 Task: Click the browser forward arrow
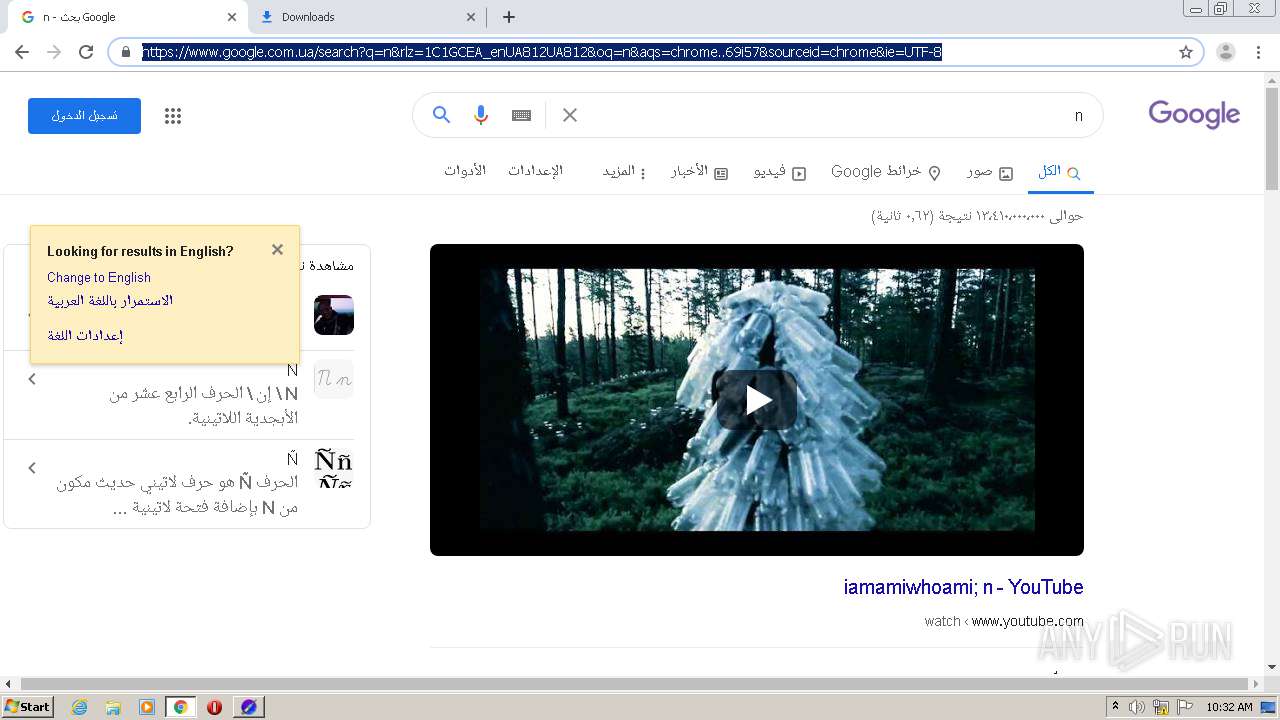(x=54, y=52)
